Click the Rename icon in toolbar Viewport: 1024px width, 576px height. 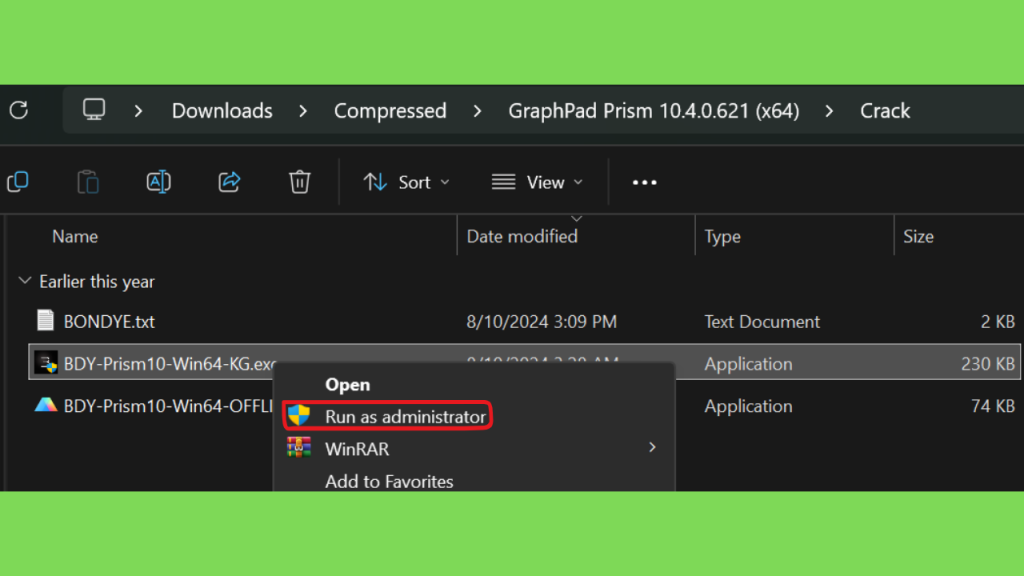[x=159, y=182]
